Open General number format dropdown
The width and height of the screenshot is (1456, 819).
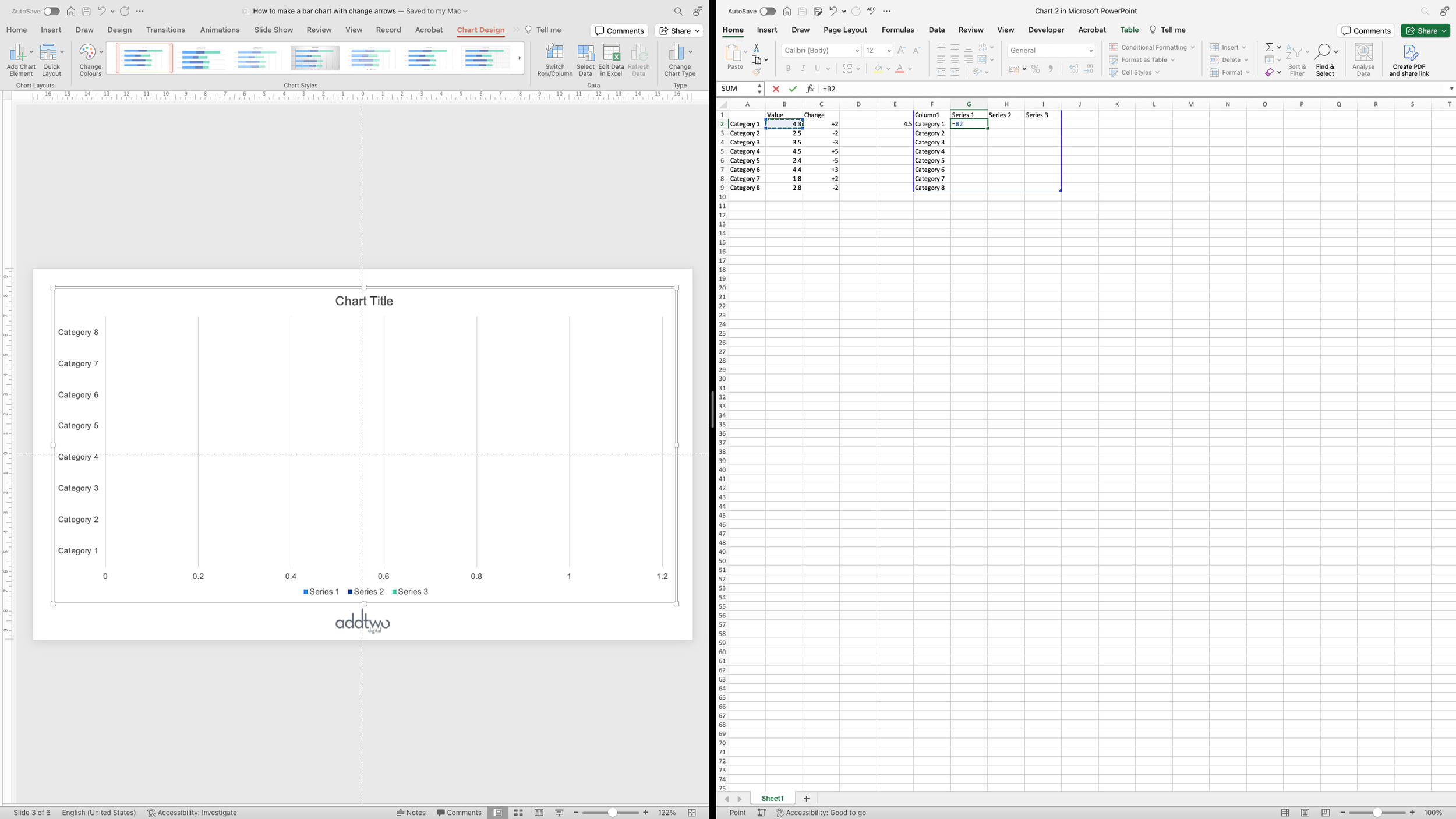tap(1090, 51)
